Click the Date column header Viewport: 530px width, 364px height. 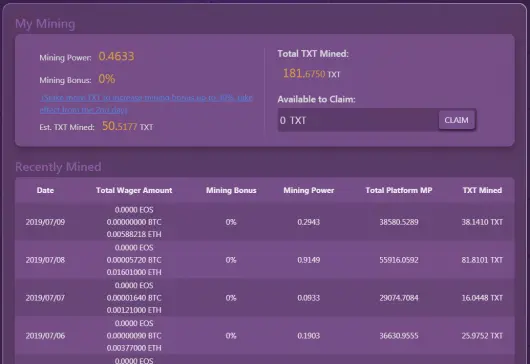pyautogui.click(x=45, y=190)
